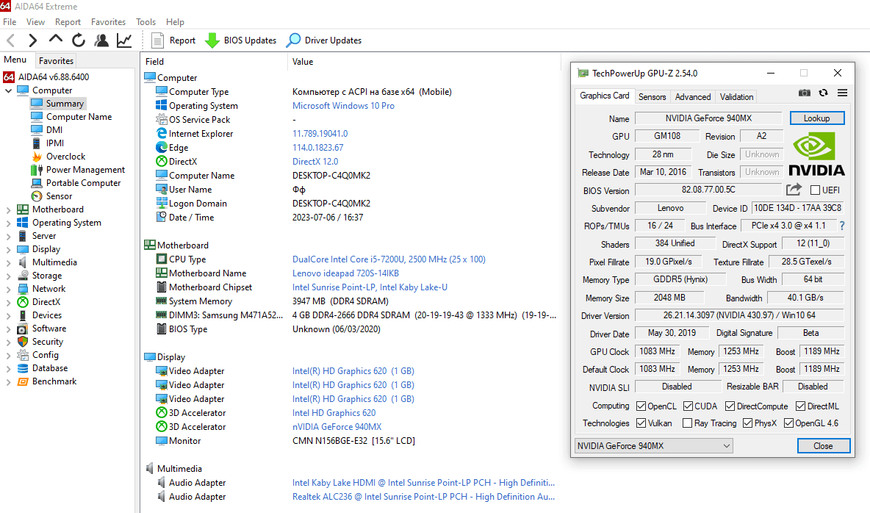Open the Overclock page

(x=65, y=156)
